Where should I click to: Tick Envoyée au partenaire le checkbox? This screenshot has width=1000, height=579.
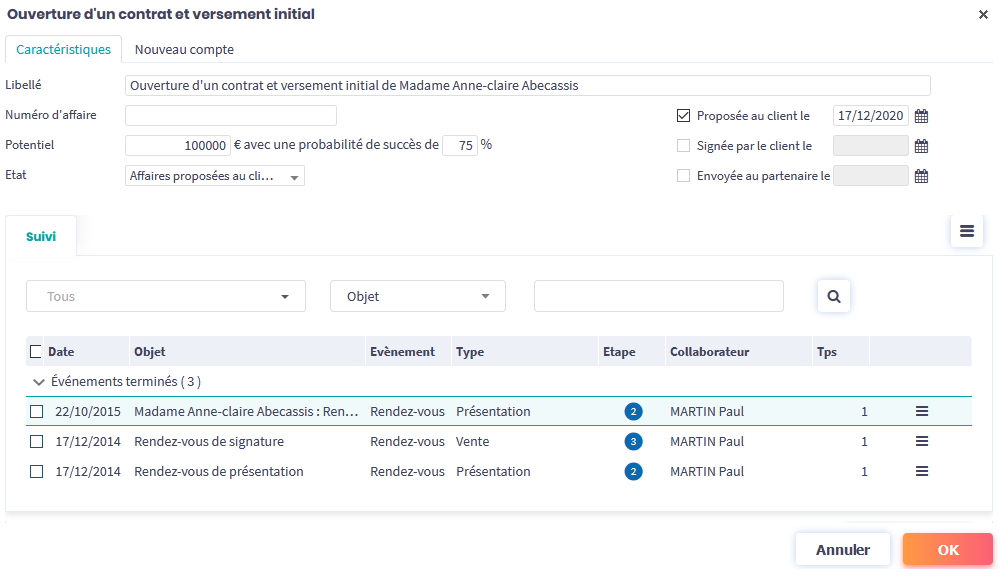[x=684, y=176]
